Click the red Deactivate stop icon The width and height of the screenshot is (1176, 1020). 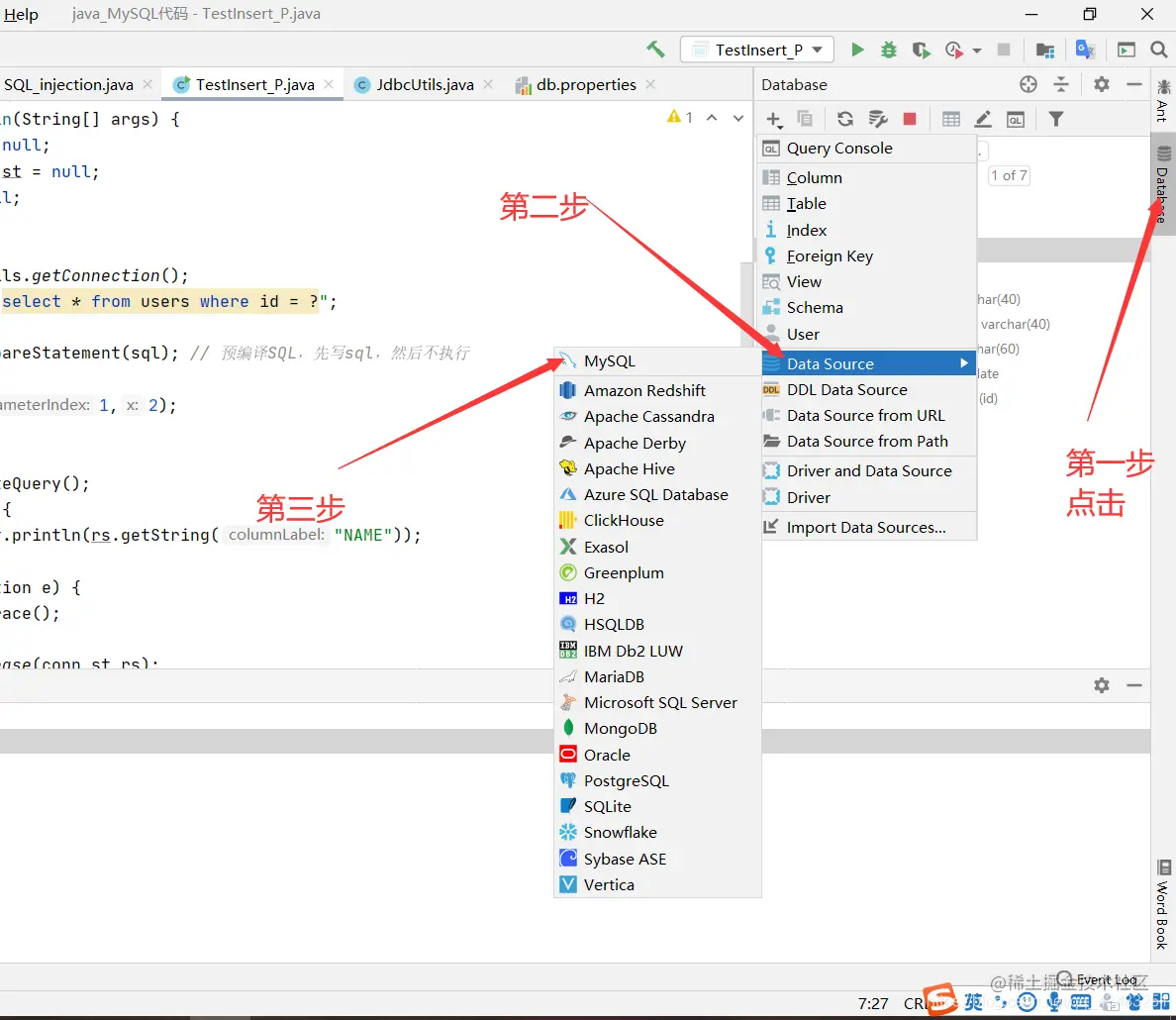[x=910, y=119]
